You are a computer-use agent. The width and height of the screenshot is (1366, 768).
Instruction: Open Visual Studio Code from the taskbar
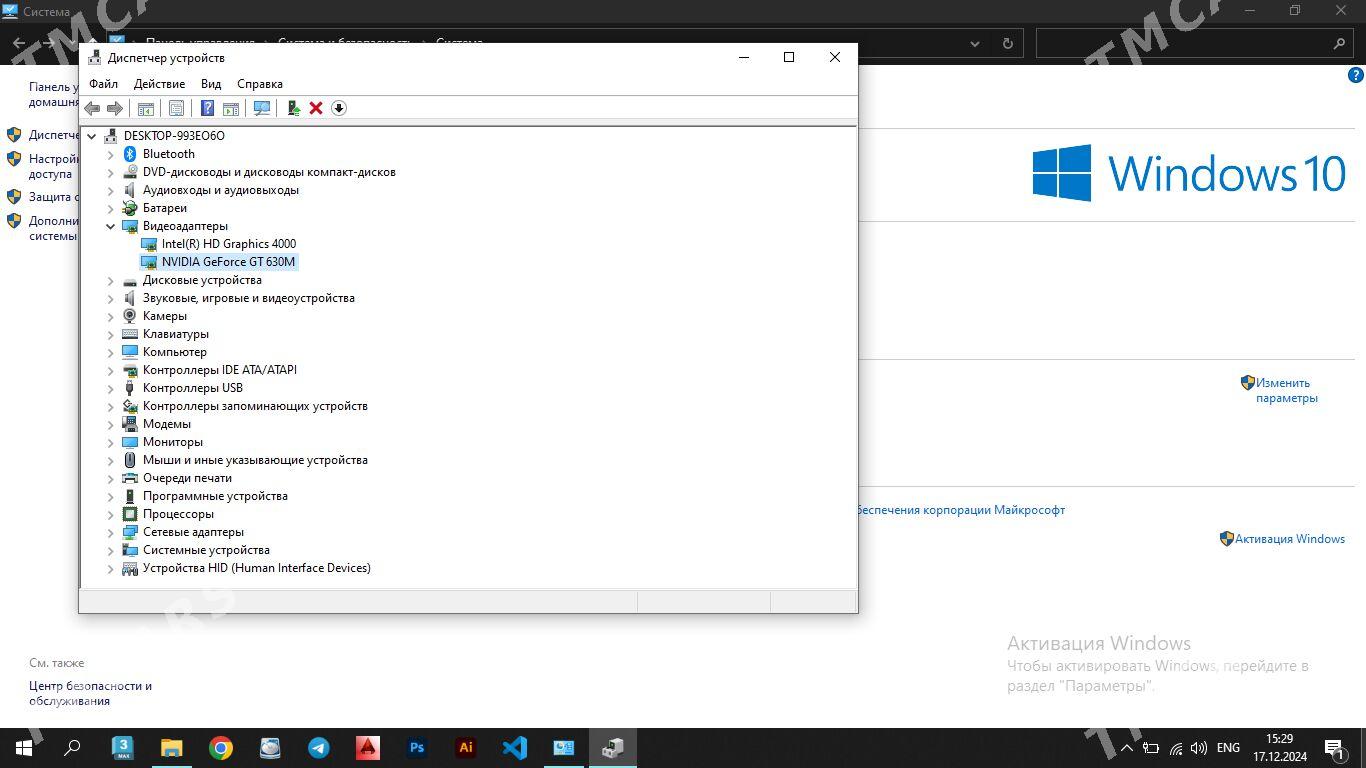click(515, 748)
